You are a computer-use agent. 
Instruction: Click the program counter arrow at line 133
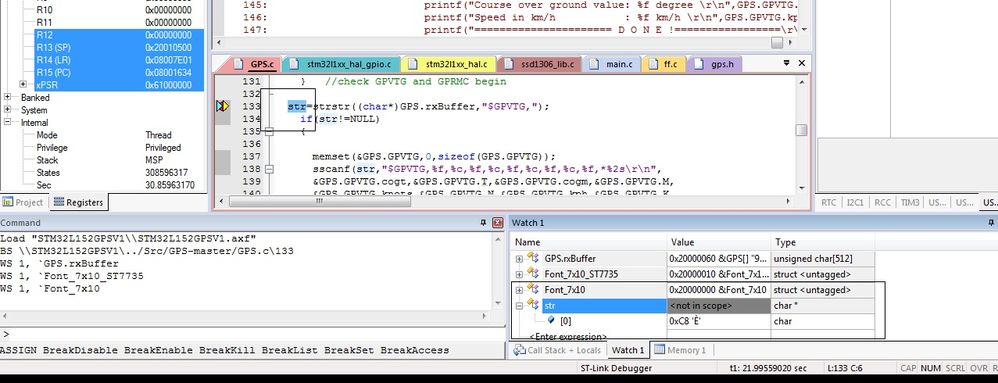coord(222,106)
